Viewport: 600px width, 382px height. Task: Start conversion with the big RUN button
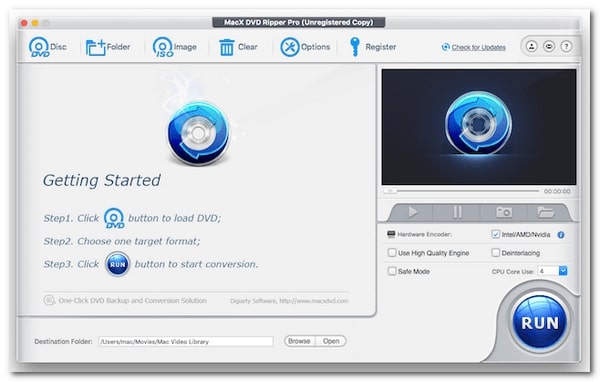(x=540, y=323)
